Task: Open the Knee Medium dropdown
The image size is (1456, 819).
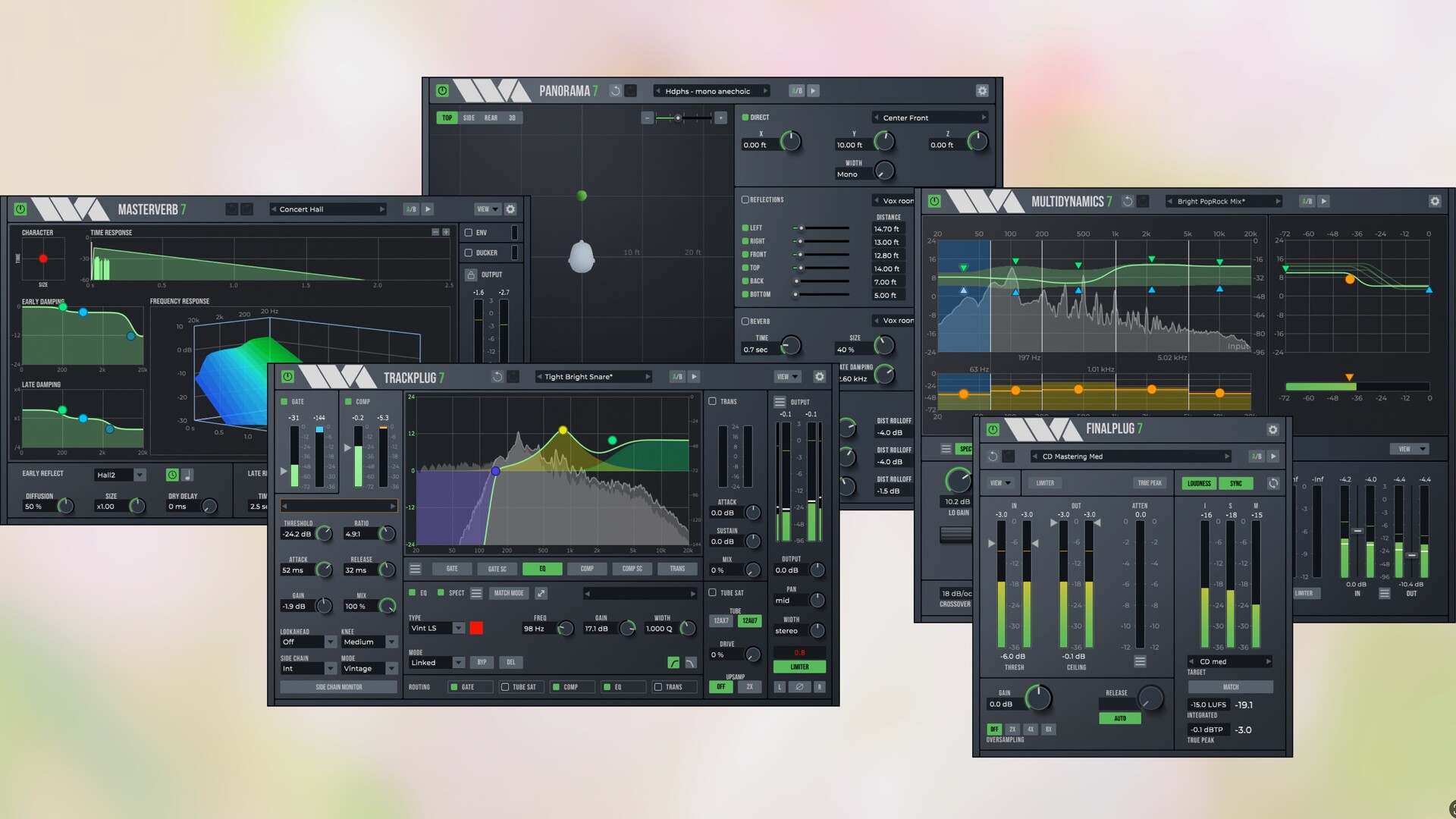Action: coord(391,642)
